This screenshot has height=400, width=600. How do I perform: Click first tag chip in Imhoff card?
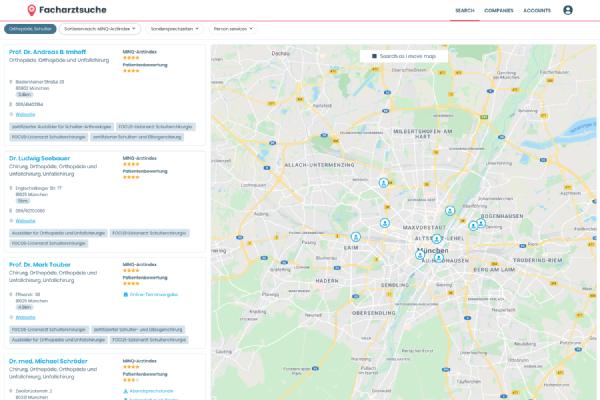click(61, 127)
